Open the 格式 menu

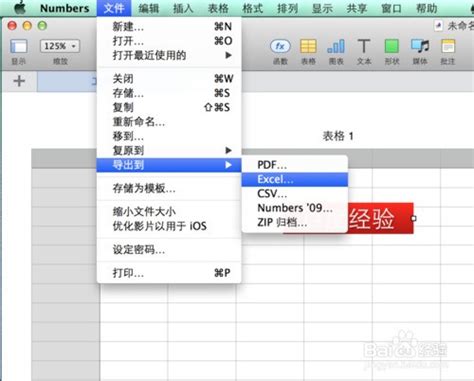(253, 8)
